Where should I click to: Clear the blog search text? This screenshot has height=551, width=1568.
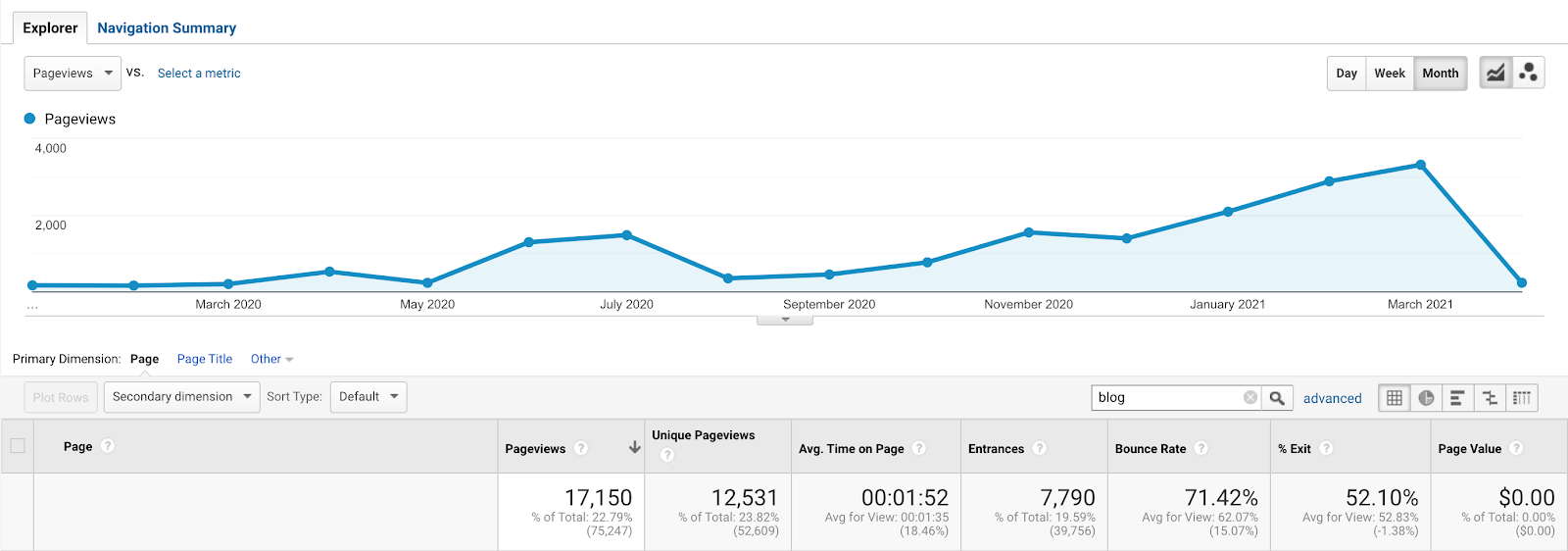[1250, 397]
